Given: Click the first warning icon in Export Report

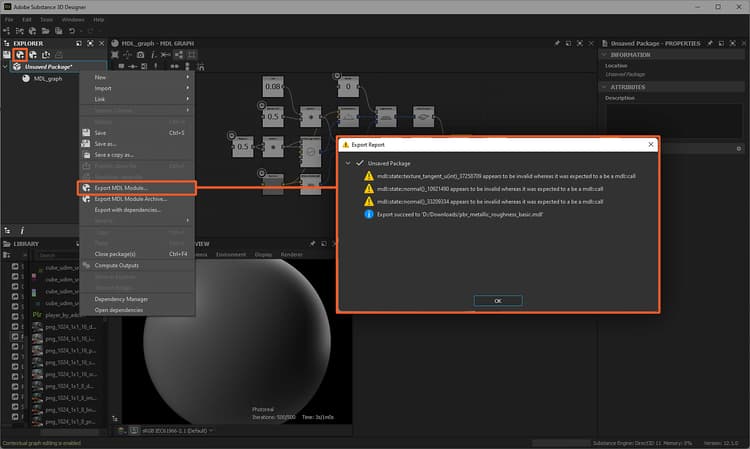Looking at the screenshot, I should pyautogui.click(x=369, y=176).
